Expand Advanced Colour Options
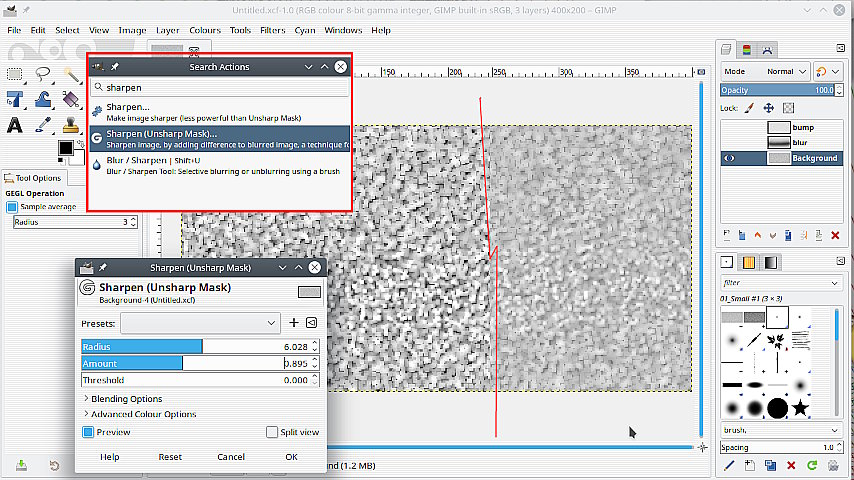The width and height of the screenshot is (854, 480). [139, 414]
